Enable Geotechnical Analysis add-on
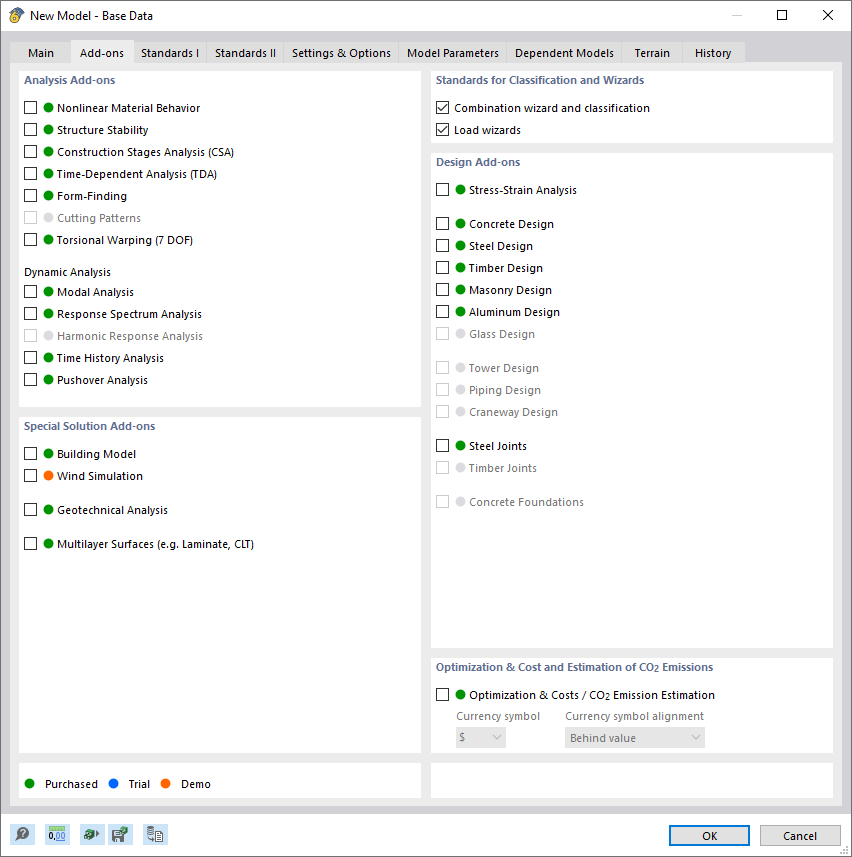852x857 pixels. click(31, 510)
